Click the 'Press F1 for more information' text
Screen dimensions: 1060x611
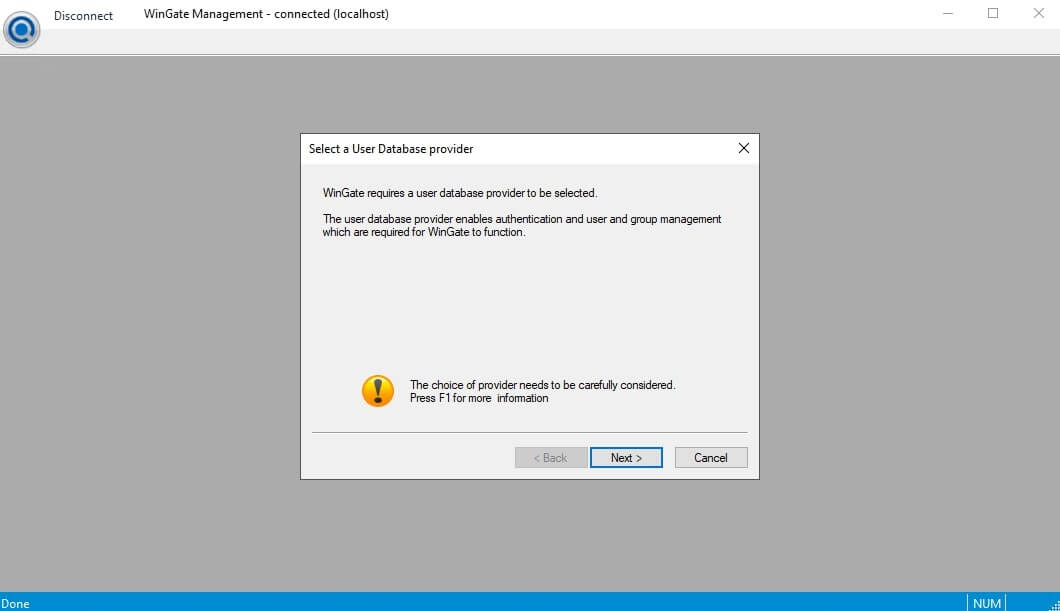[479, 398]
